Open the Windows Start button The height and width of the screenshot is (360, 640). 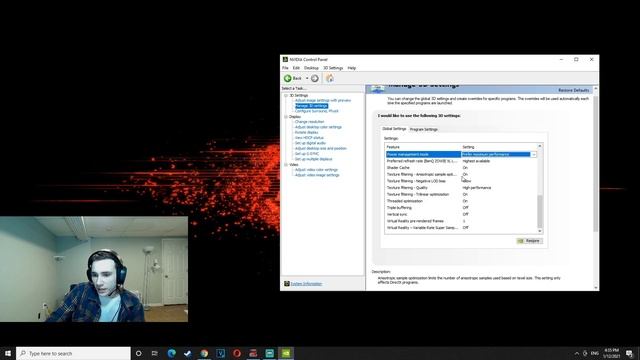[x=8, y=353]
